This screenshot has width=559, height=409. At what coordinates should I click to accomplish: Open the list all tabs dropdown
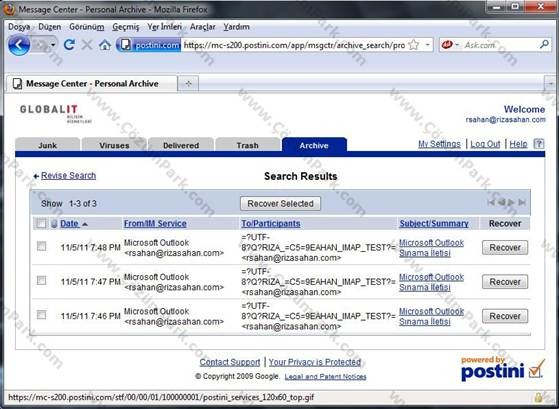pyautogui.click(x=550, y=84)
